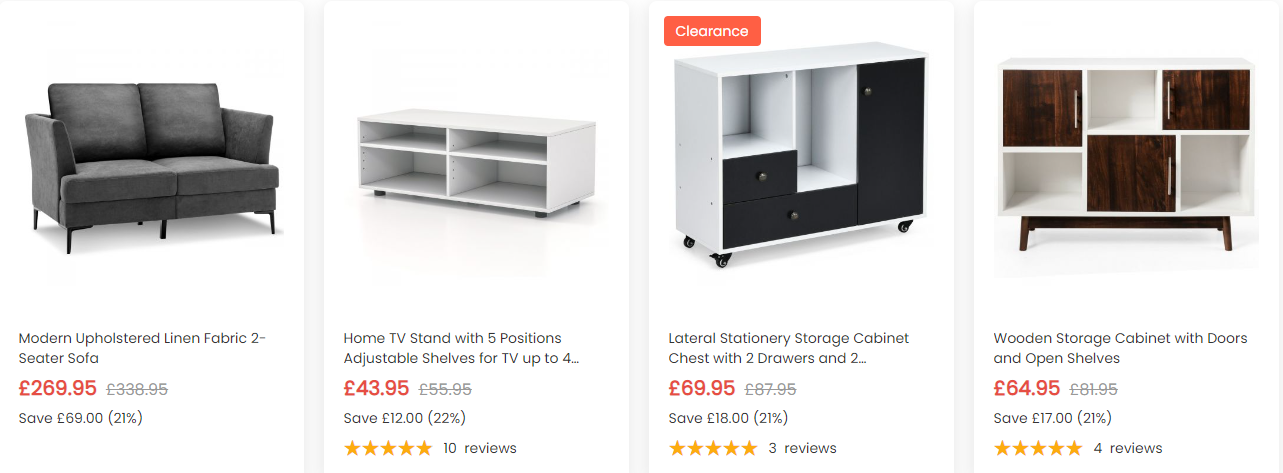Screen dimensions: 1283x473
Task: Open Home TV Stand with 5 Positions title
Action: click(x=461, y=348)
